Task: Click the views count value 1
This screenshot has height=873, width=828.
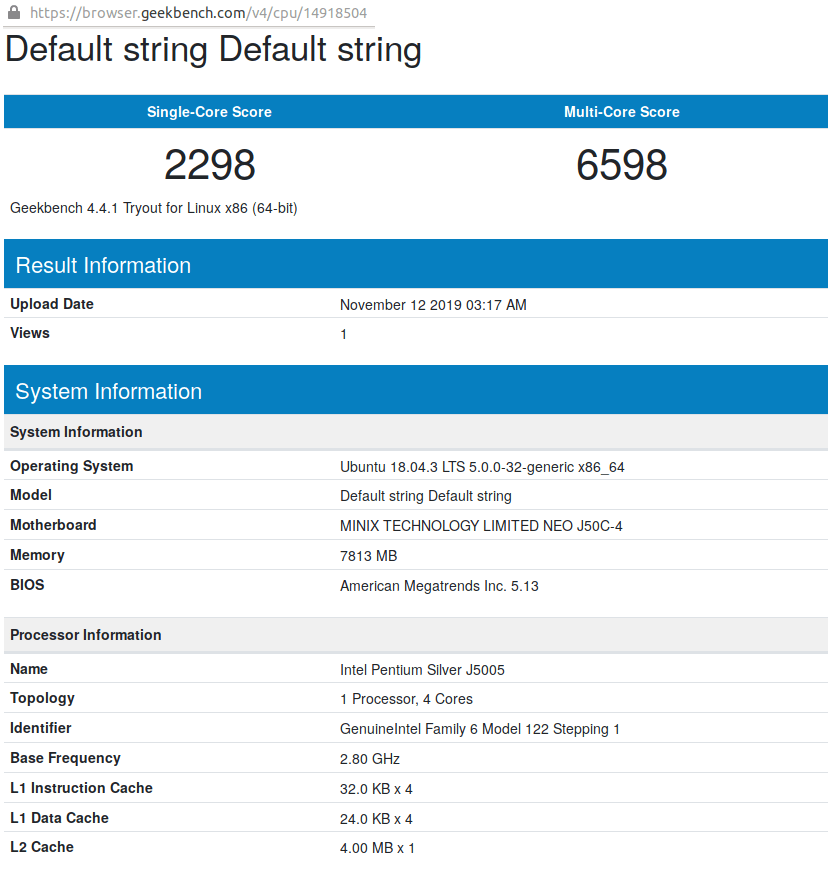Action: [x=344, y=334]
